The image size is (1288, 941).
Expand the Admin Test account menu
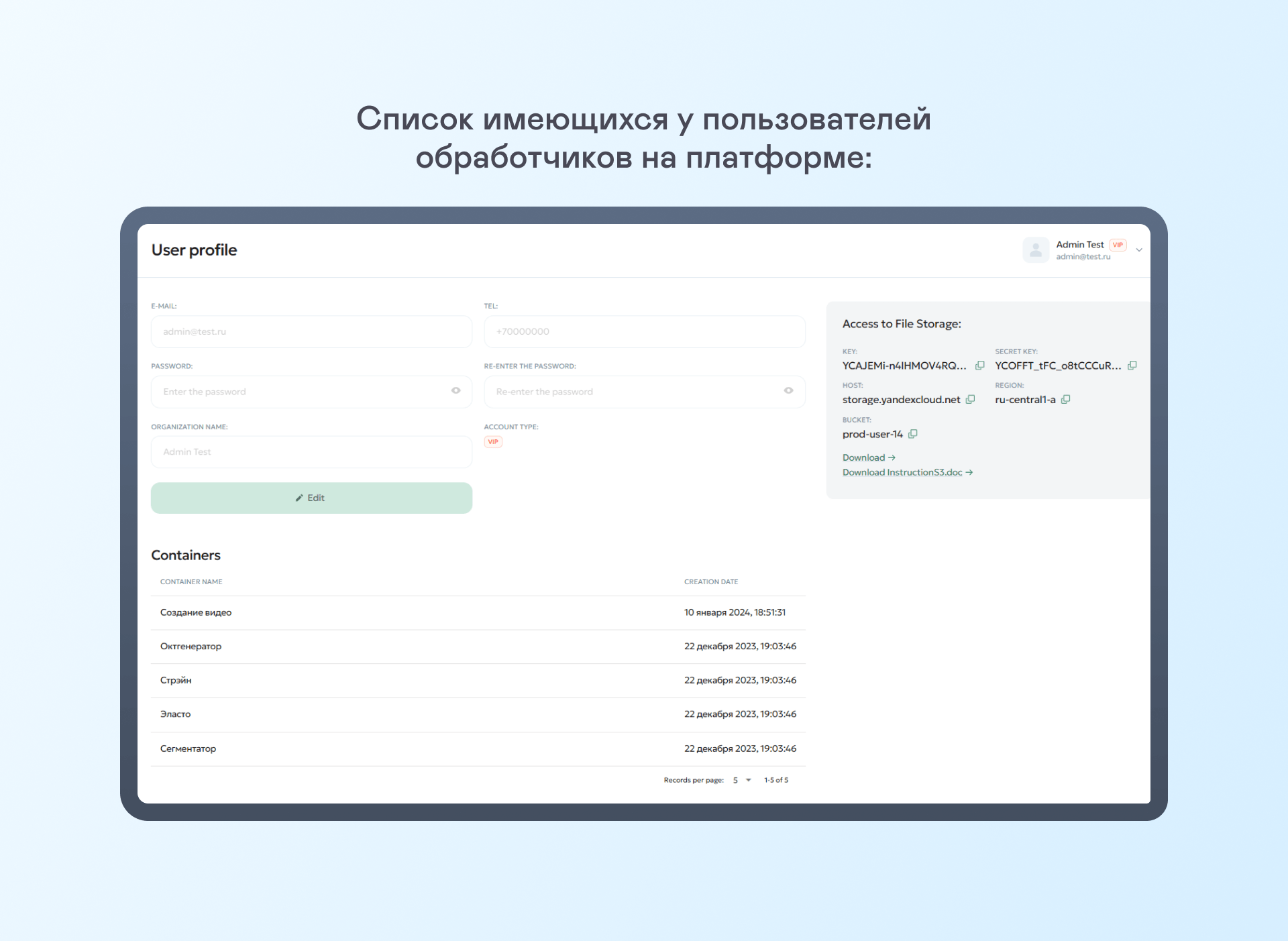(1139, 250)
